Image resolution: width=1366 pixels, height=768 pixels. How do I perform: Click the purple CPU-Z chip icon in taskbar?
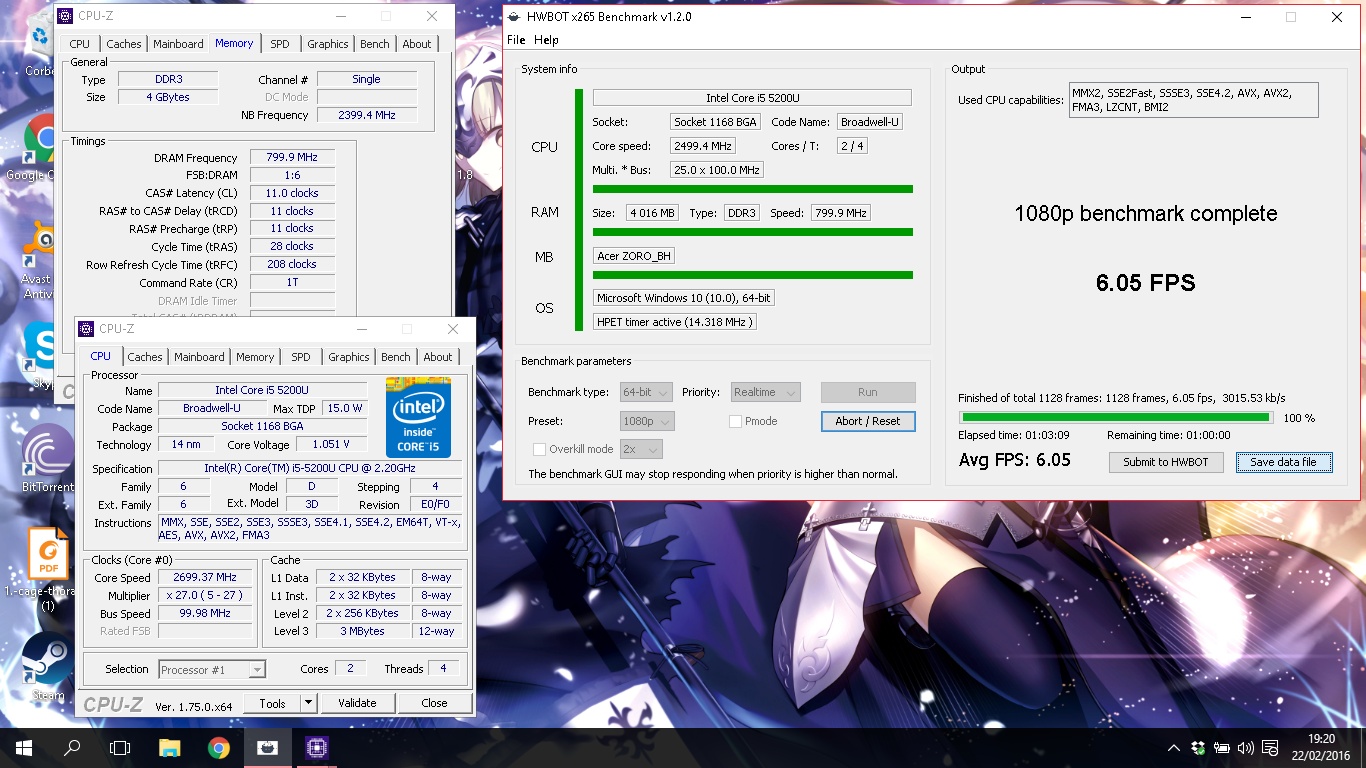(317, 747)
